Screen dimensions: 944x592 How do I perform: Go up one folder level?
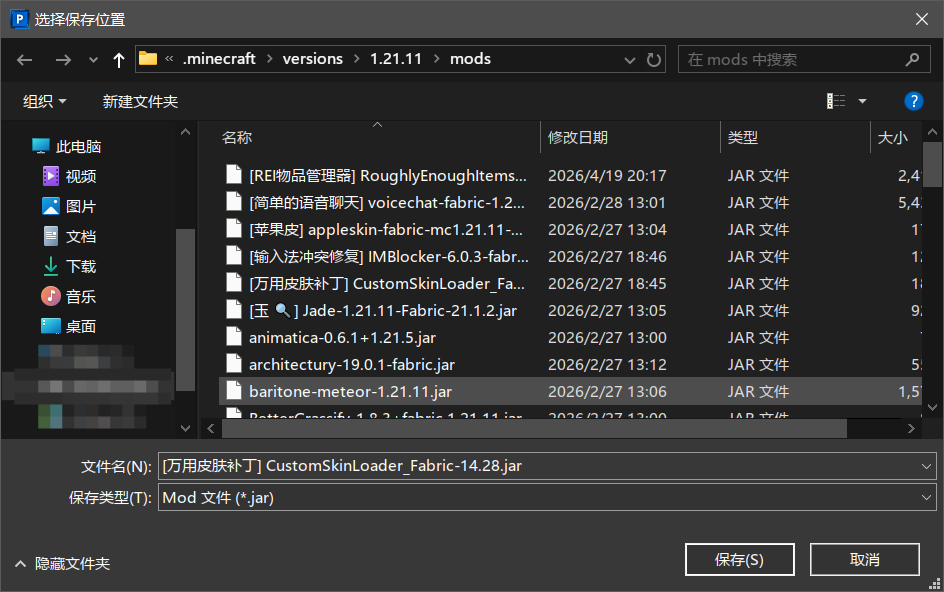[x=119, y=60]
